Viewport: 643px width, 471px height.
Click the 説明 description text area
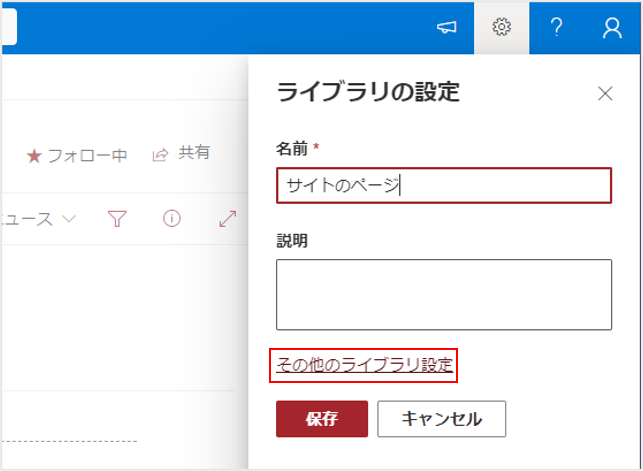pyautogui.click(x=443, y=294)
